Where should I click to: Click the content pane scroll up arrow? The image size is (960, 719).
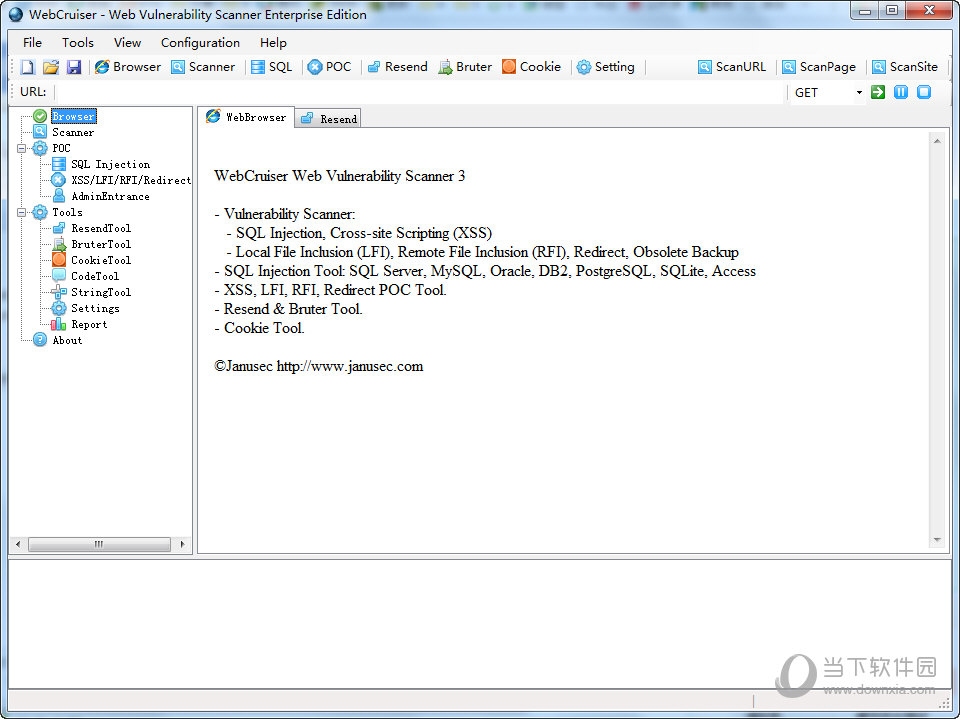coord(937,141)
